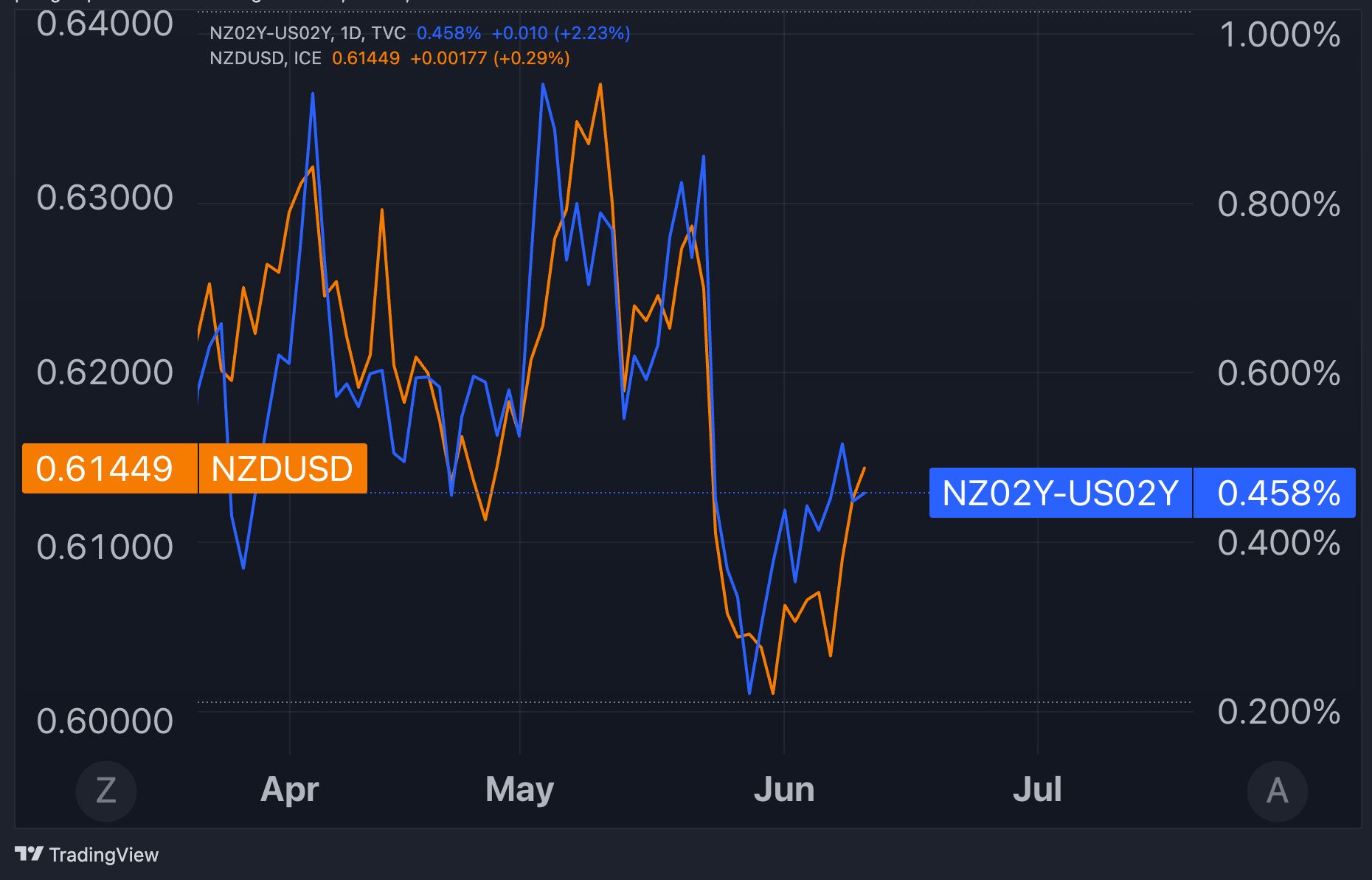
Task: Click the 0.63000 left price axis label
Action: point(105,198)
